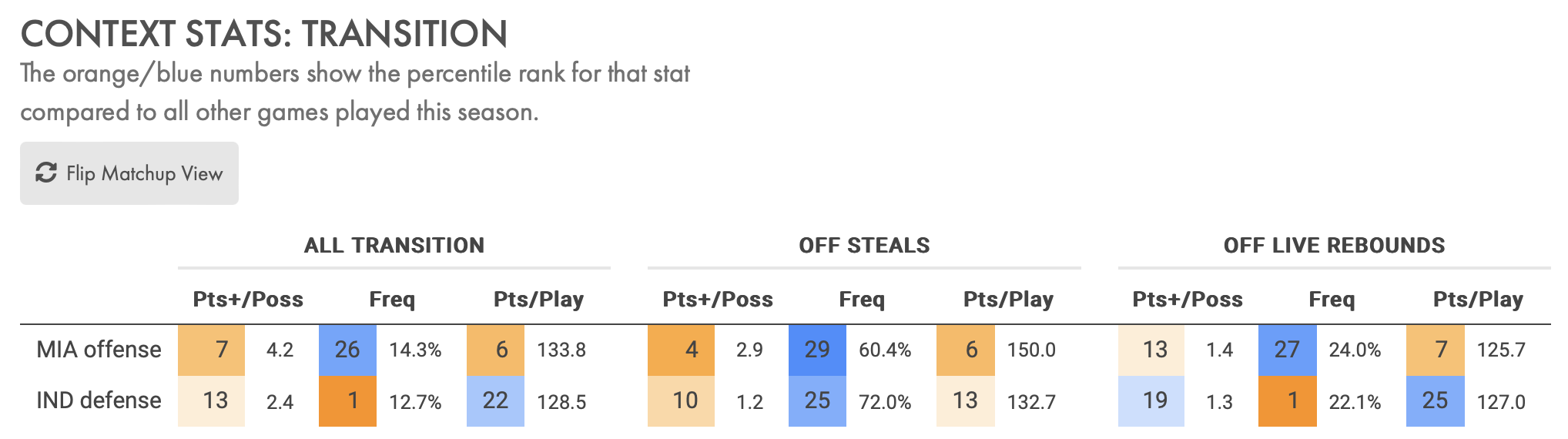
Task: Click the IND defense row label
Action: [x=99, y=400]
